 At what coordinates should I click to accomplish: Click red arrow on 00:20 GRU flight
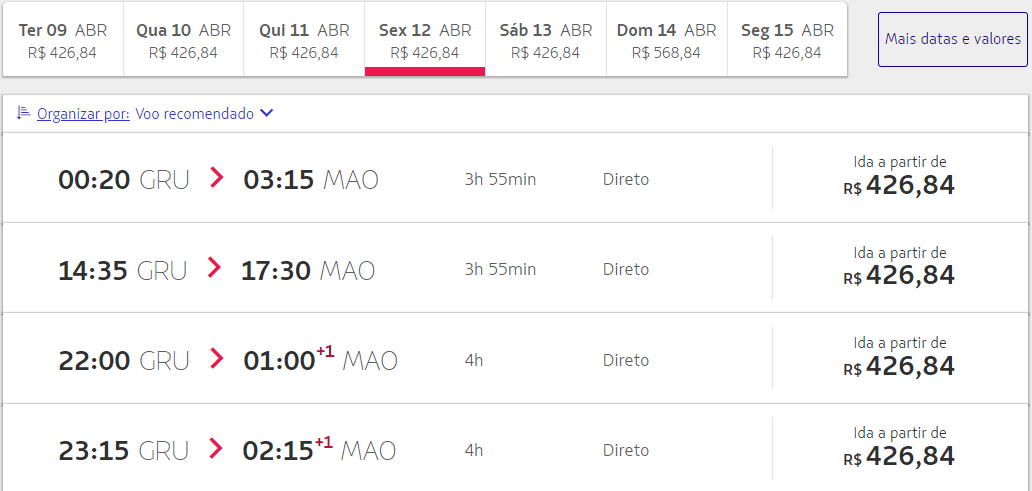pyautogui.click(x=217, y=178)
